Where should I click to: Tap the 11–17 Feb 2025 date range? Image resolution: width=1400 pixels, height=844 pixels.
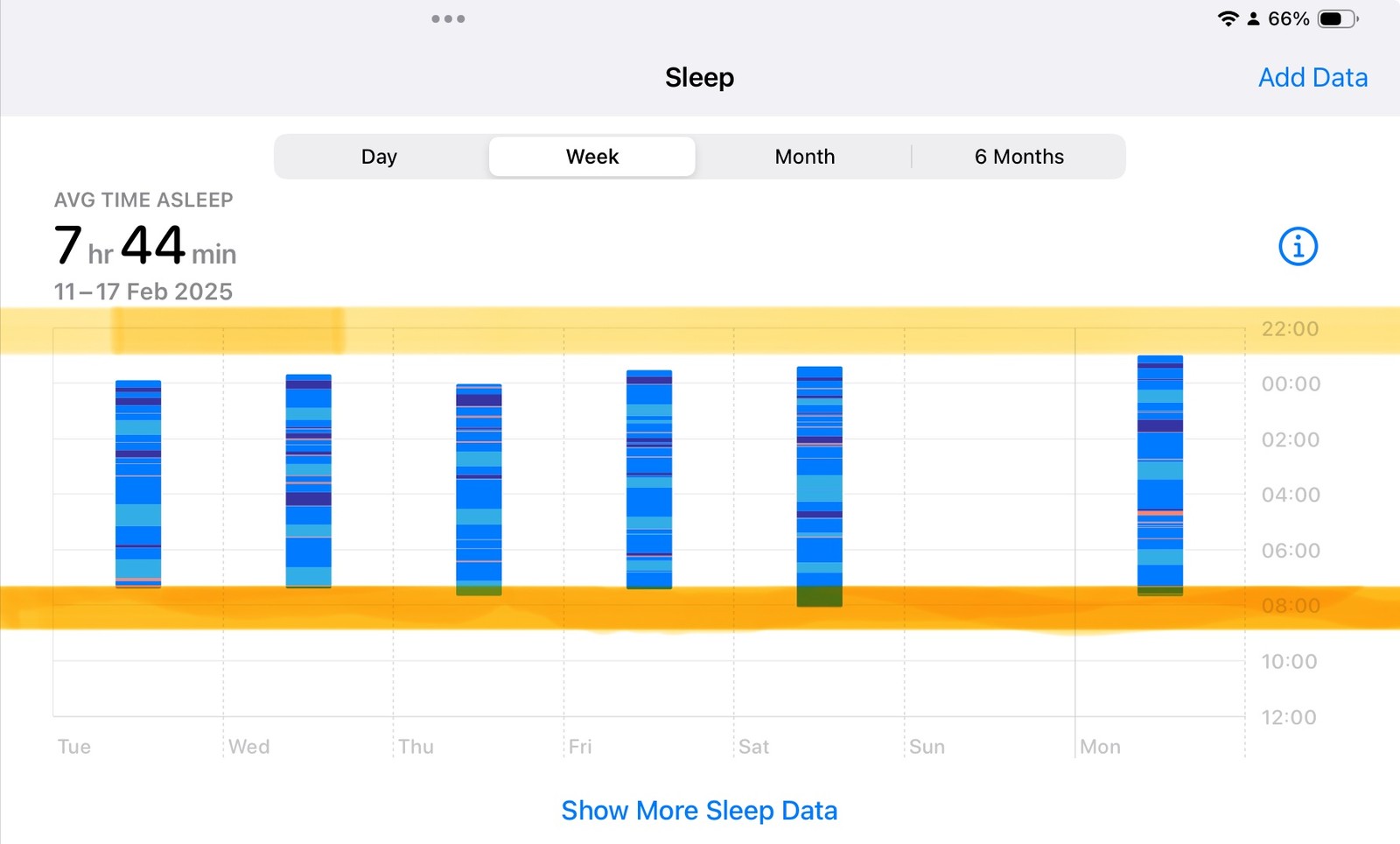pos(143,292)
